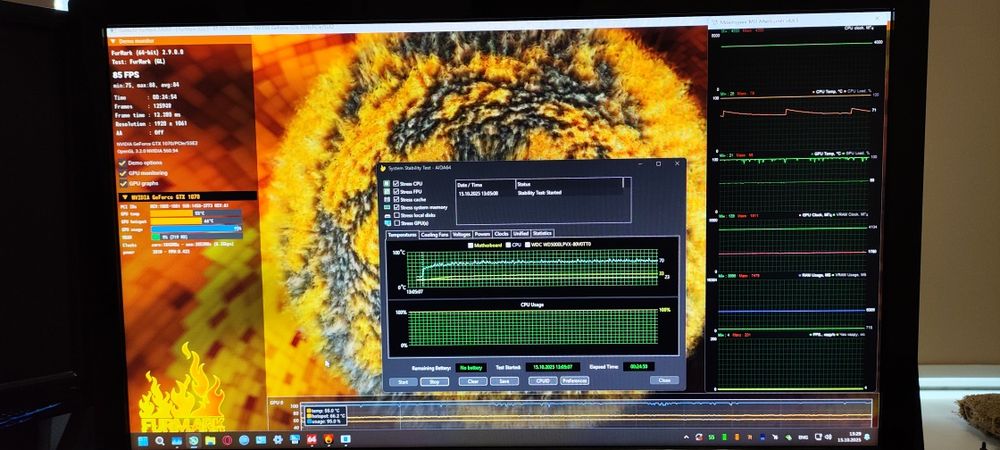Click the AIDA64 title bar flame icon
The width and height of the screenshot is (1000, 450).
click(383, 168)
